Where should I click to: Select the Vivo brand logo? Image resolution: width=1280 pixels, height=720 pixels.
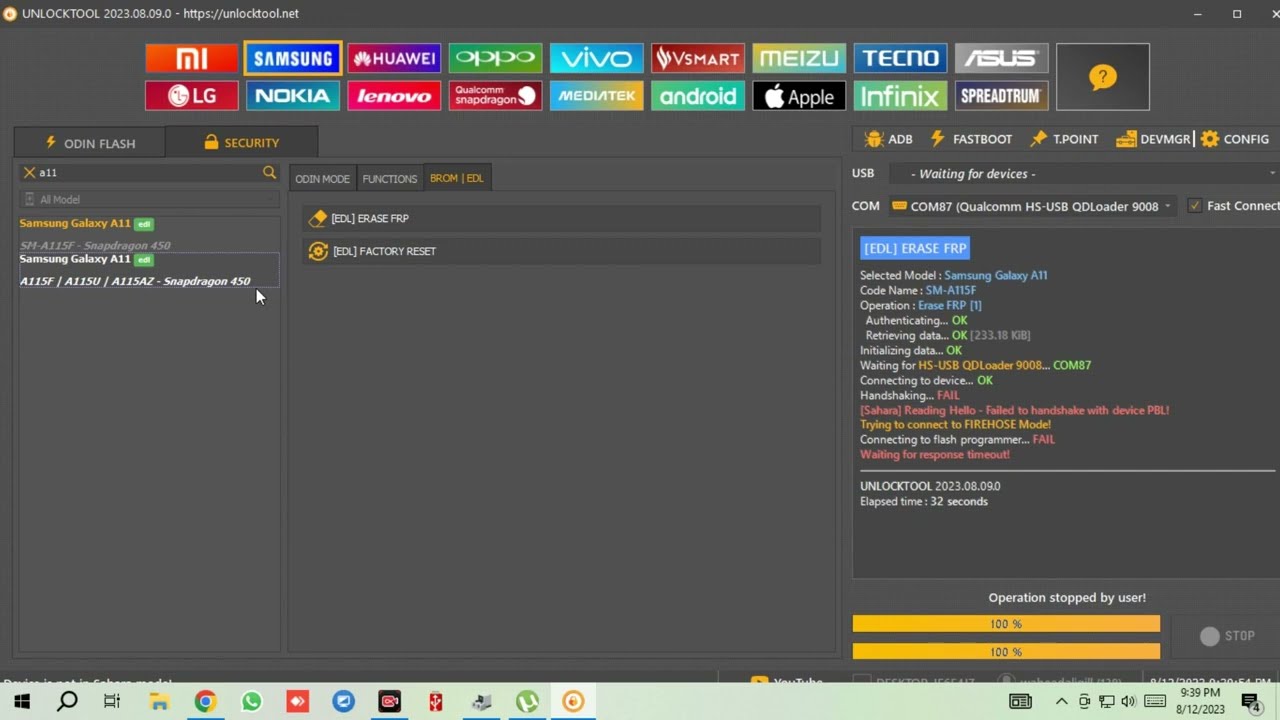point(596,58)
